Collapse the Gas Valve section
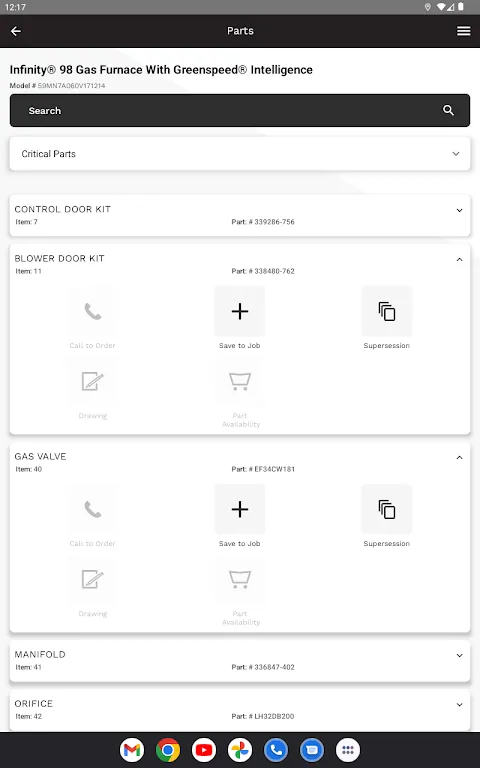480x768 pixels. pyautogui.click(x=459, y=457)
